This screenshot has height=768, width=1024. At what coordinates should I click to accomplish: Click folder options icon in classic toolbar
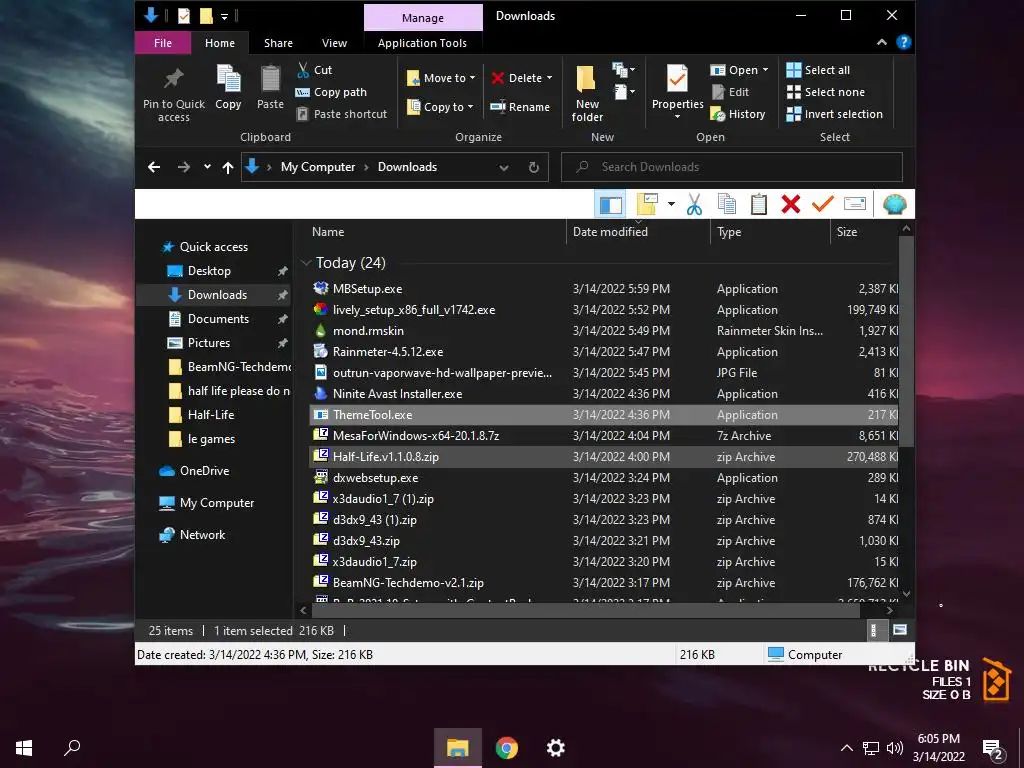pos(647,204)
